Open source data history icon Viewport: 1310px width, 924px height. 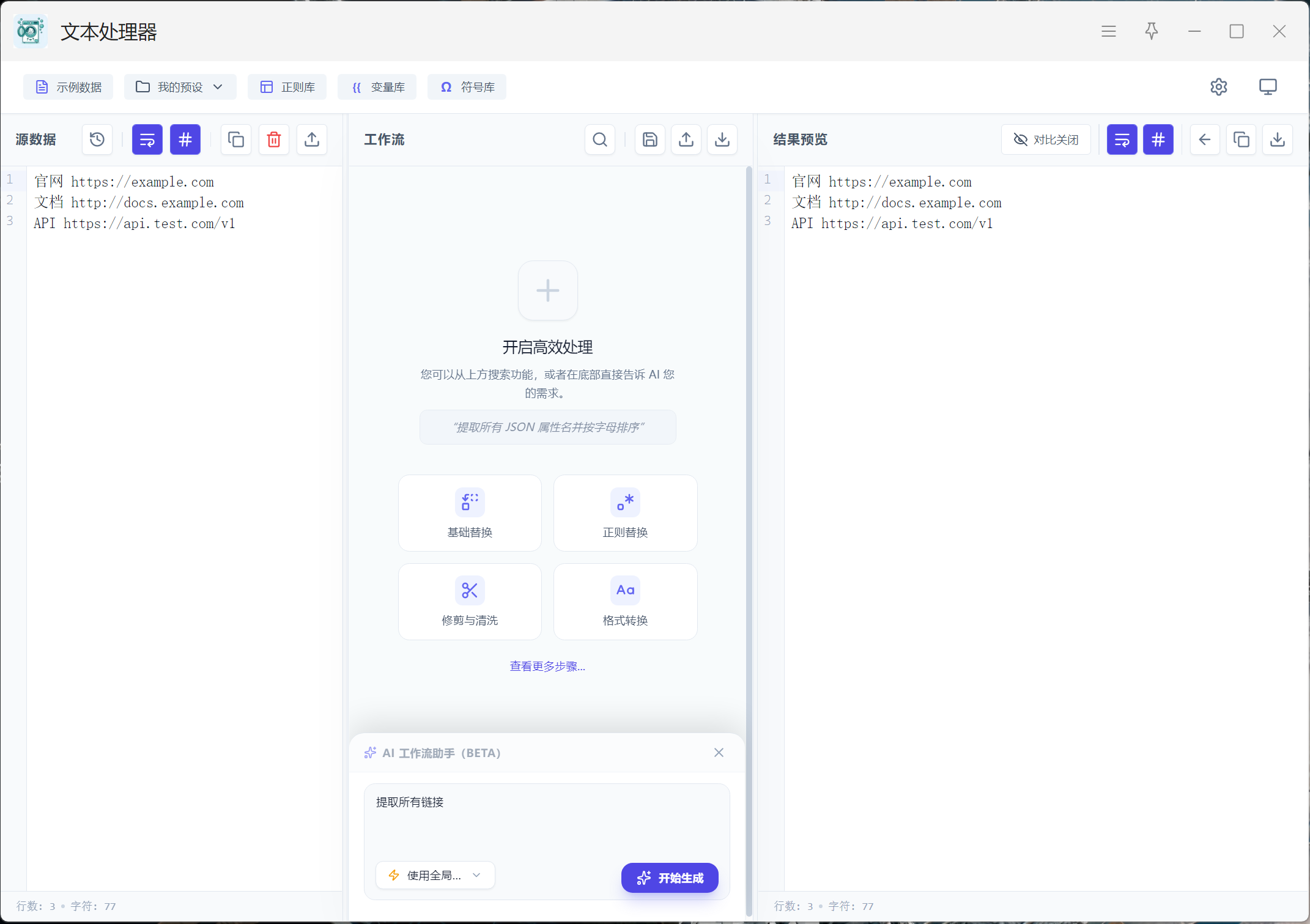[97, 139]
